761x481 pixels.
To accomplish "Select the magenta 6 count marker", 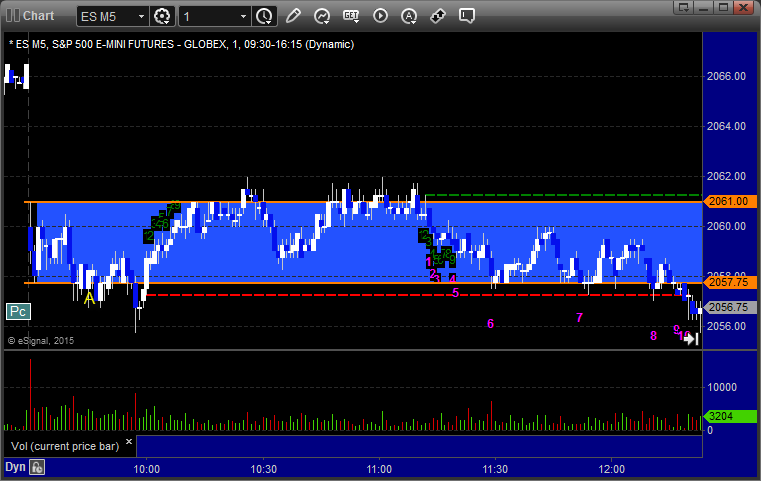I will [x=491, y=324].
